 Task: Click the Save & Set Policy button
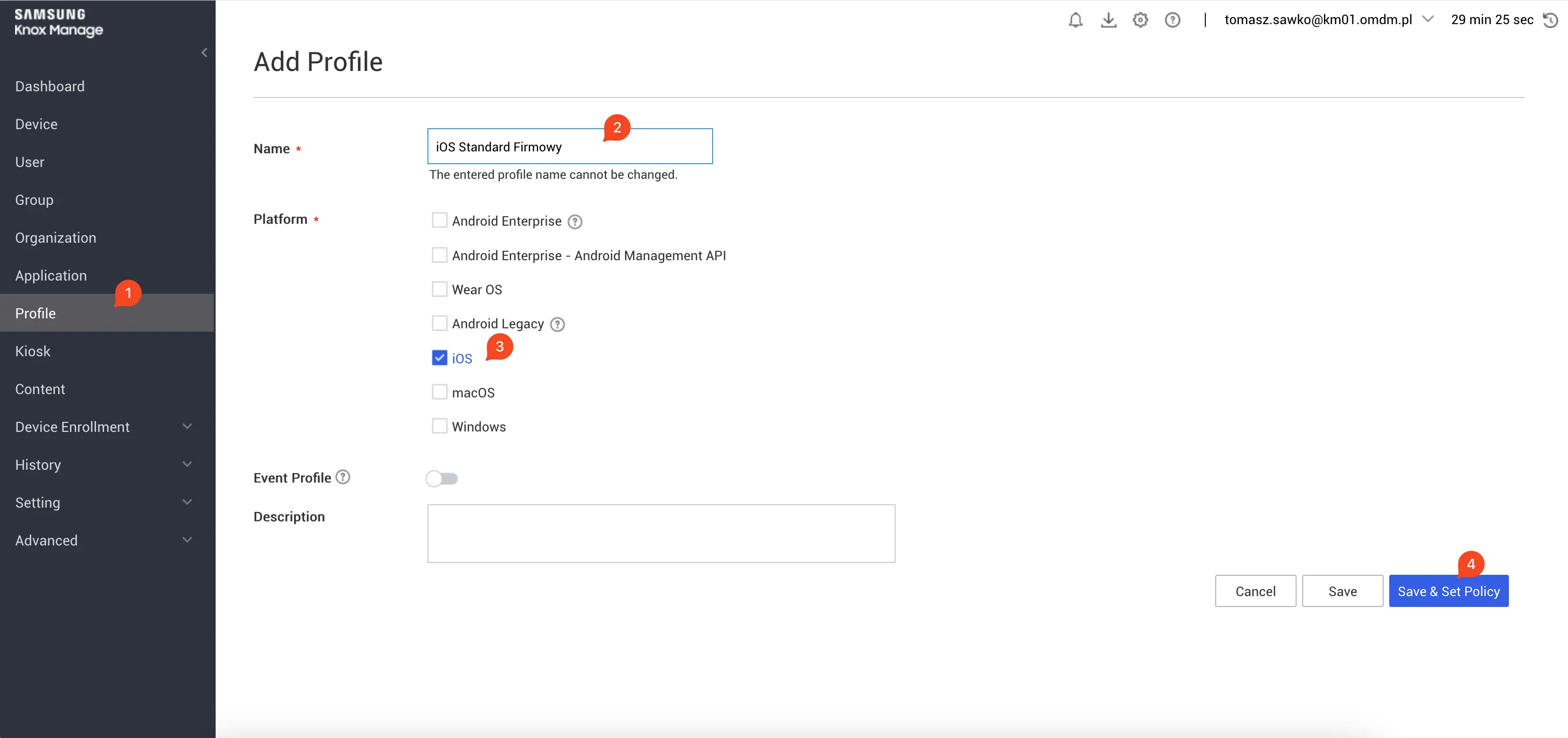pyautogui.click(x=1448, y=591)
